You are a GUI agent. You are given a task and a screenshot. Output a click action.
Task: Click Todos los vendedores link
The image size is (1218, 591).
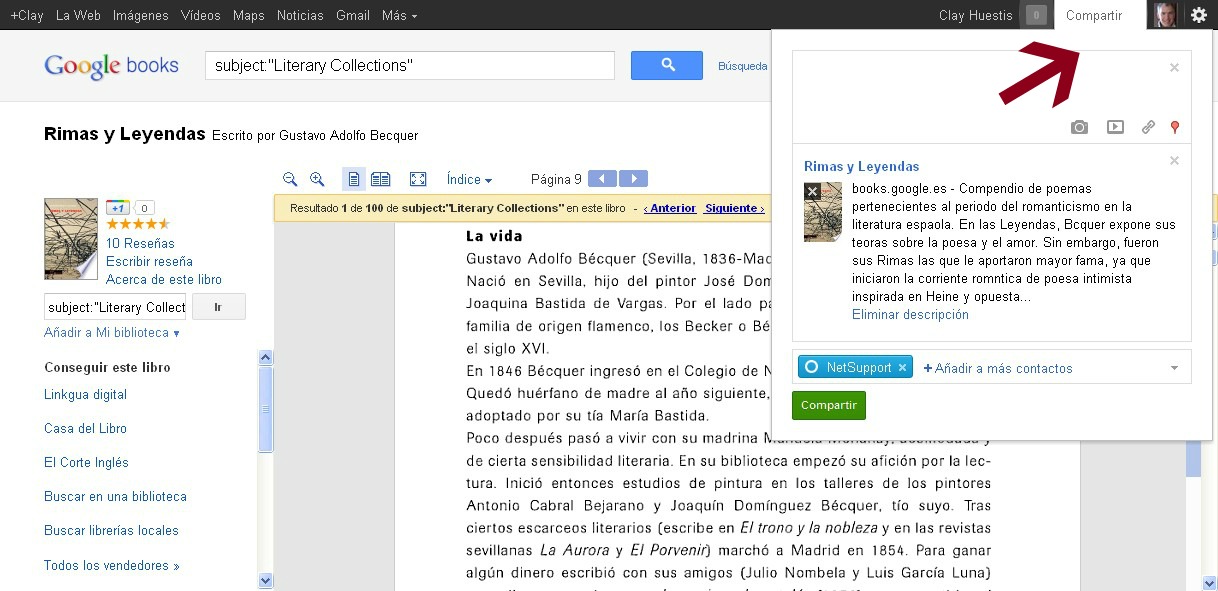tap(112, 565)
